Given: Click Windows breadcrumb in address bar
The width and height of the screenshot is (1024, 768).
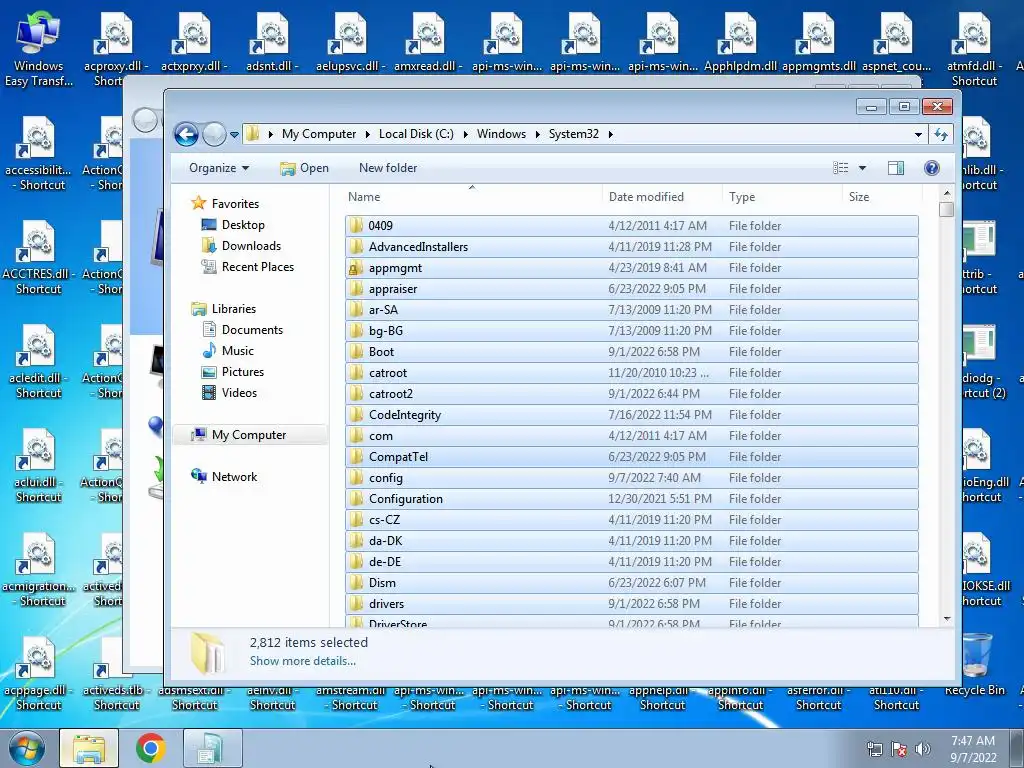Looking at the screenshot, I should pos(501,134).
